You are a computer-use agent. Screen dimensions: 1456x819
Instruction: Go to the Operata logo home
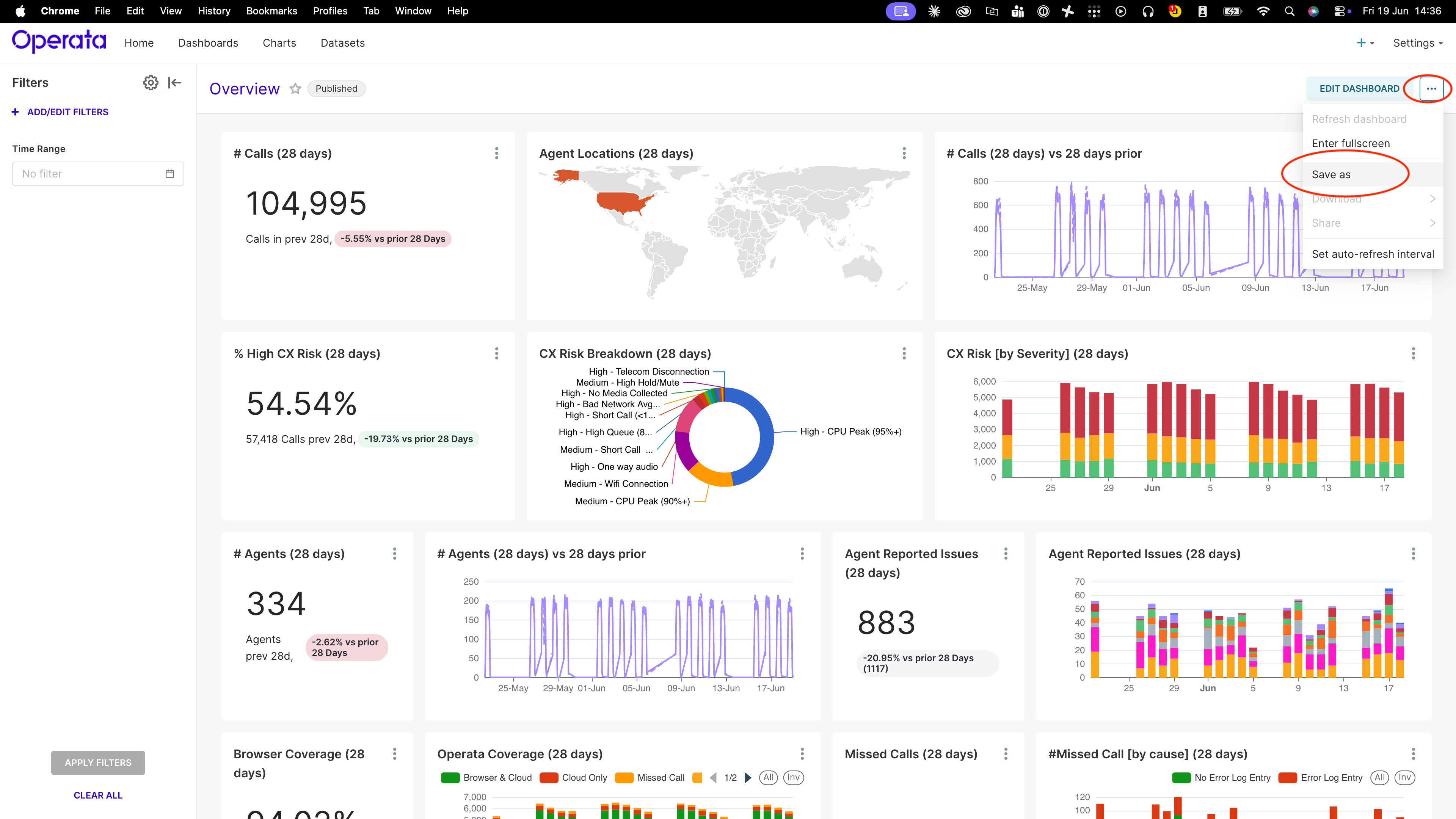pos(59,41)
